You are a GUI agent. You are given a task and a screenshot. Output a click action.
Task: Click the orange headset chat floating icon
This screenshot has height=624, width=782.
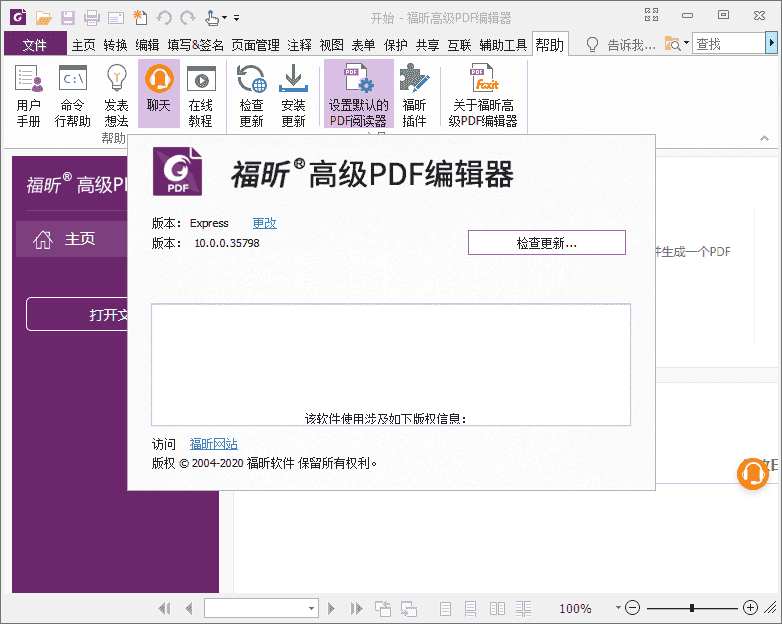coord(753,474)
